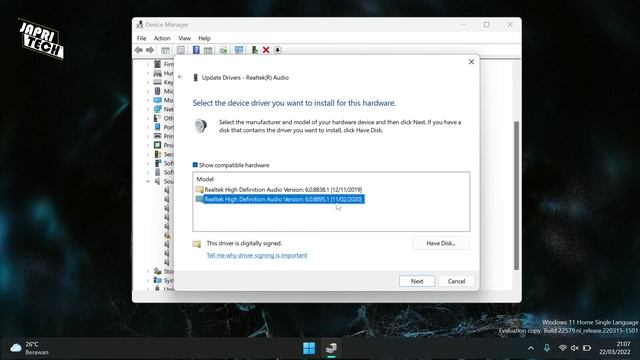
Task: Click the Disable device down-arrow toolbar icon
Action: pyautogui.click(x=278, y=50)
